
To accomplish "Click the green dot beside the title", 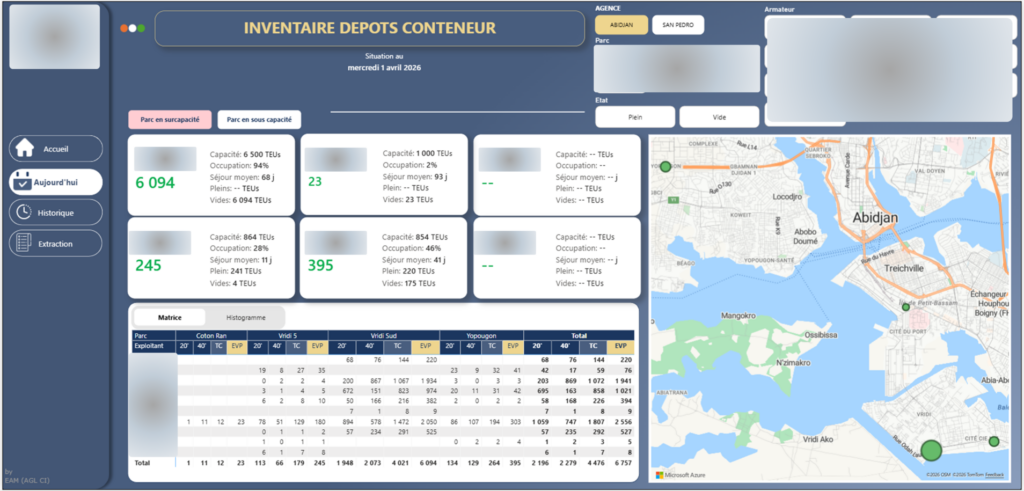I will 141,28.
